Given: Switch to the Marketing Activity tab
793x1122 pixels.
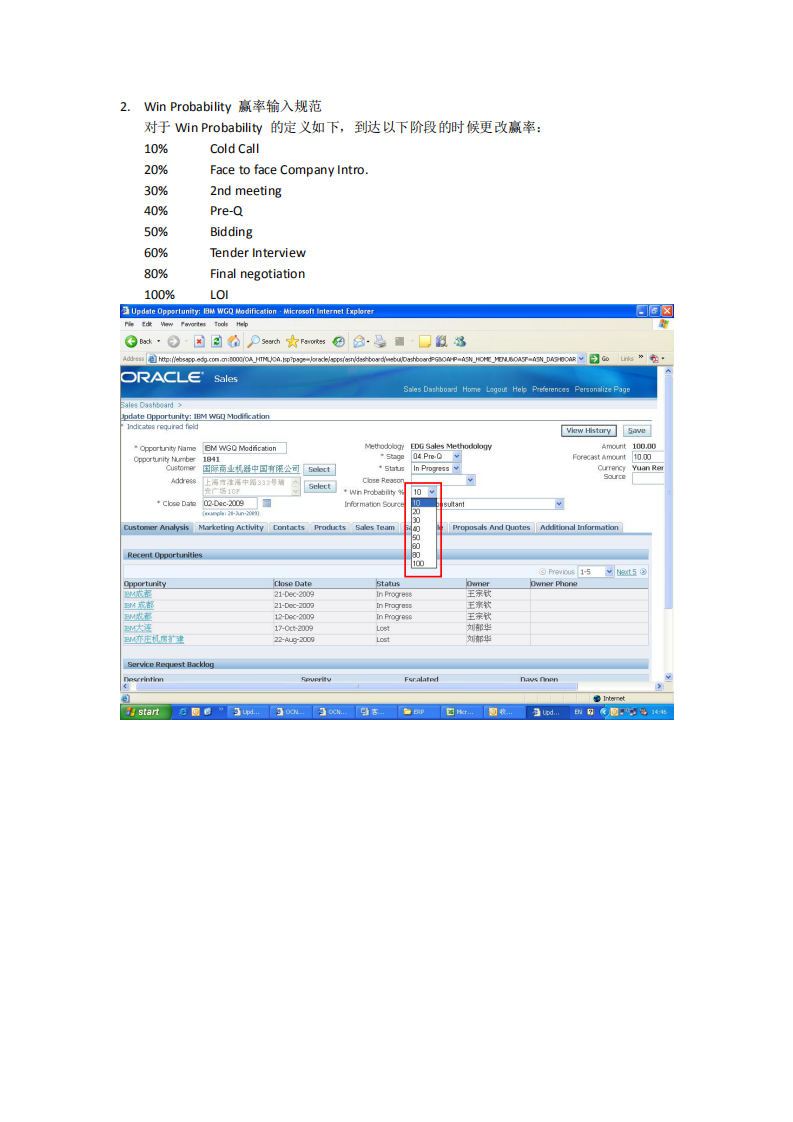Looking at the screenshot, I should click(x=230, y=527).
